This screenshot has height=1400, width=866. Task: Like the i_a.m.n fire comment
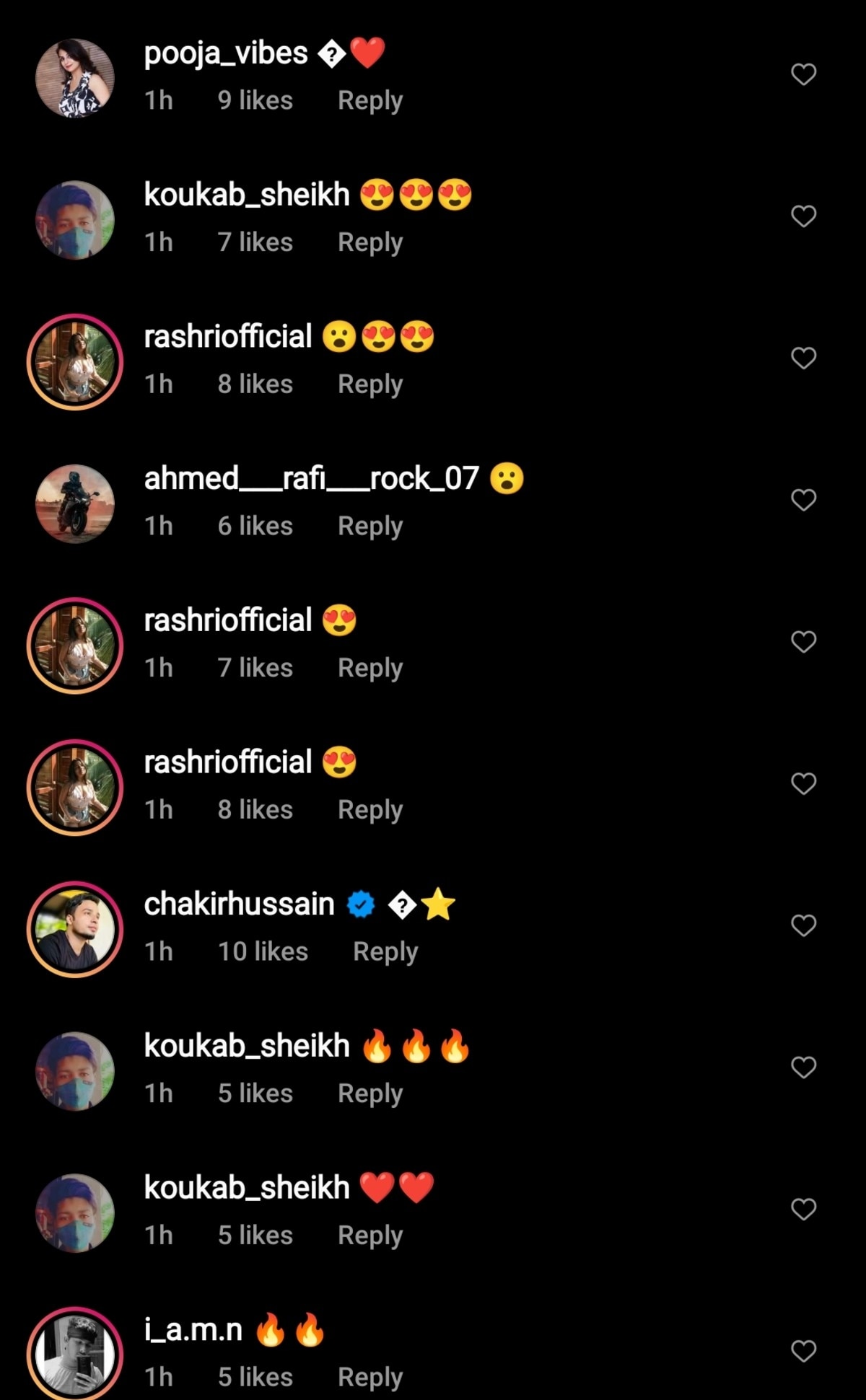803,1351
